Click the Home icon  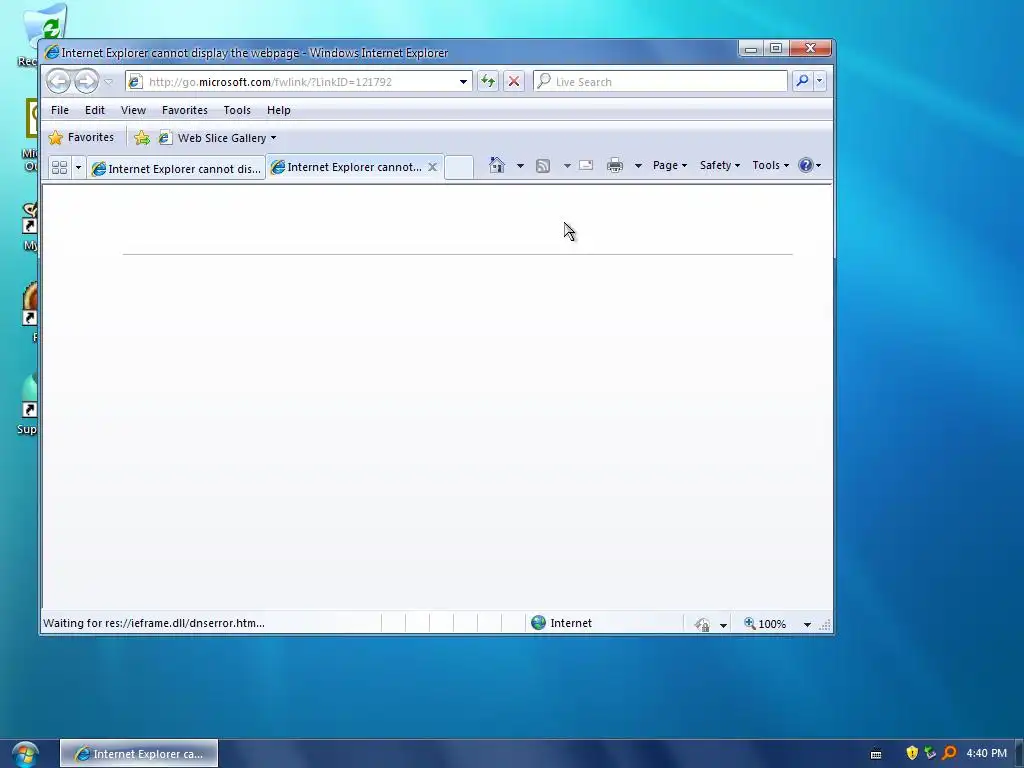click(x=497, y=165)
